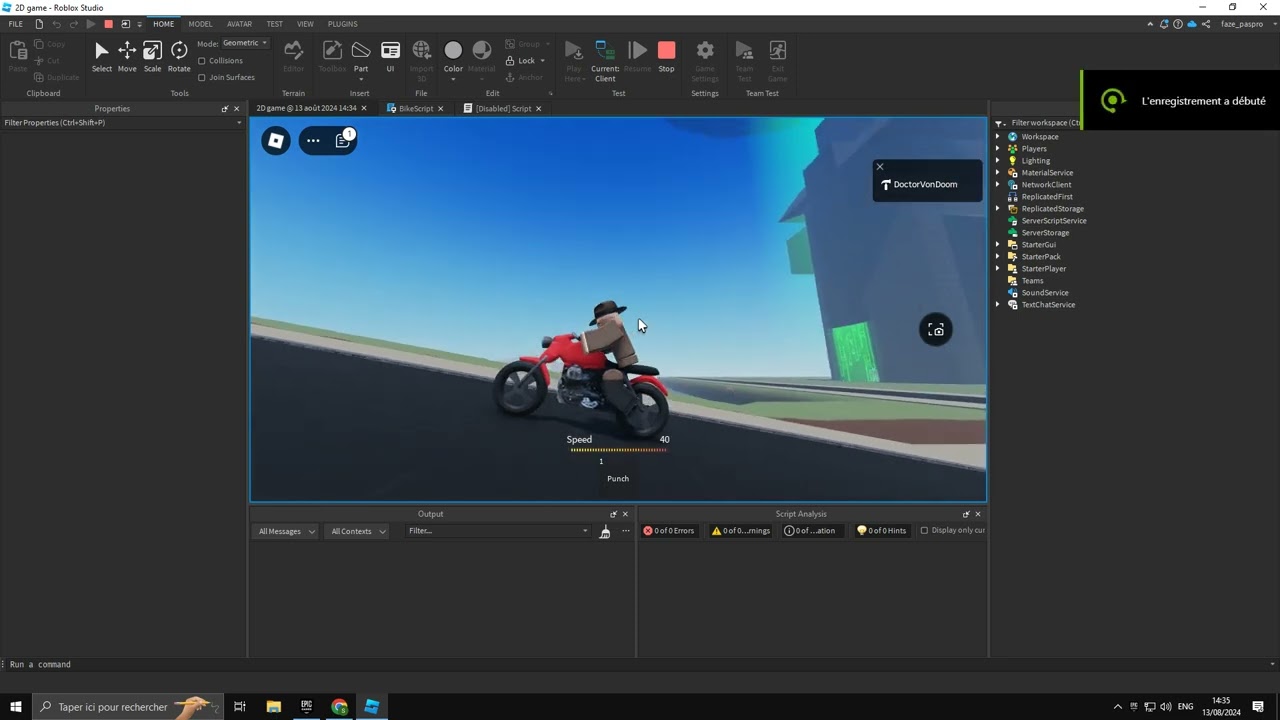
Task: Clear output with the broom icon
Action: pyautogui.click(x=604, y=532)
